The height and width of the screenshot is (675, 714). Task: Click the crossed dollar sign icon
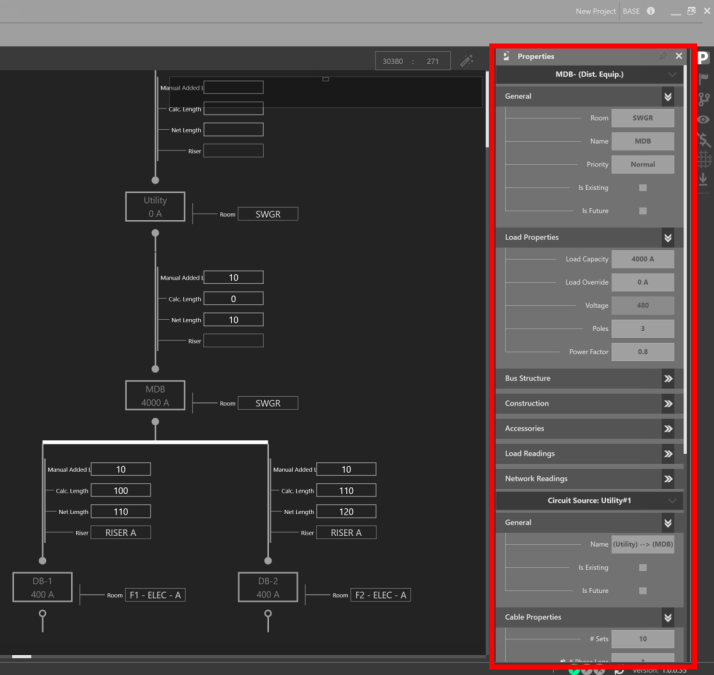click(704, 139)
